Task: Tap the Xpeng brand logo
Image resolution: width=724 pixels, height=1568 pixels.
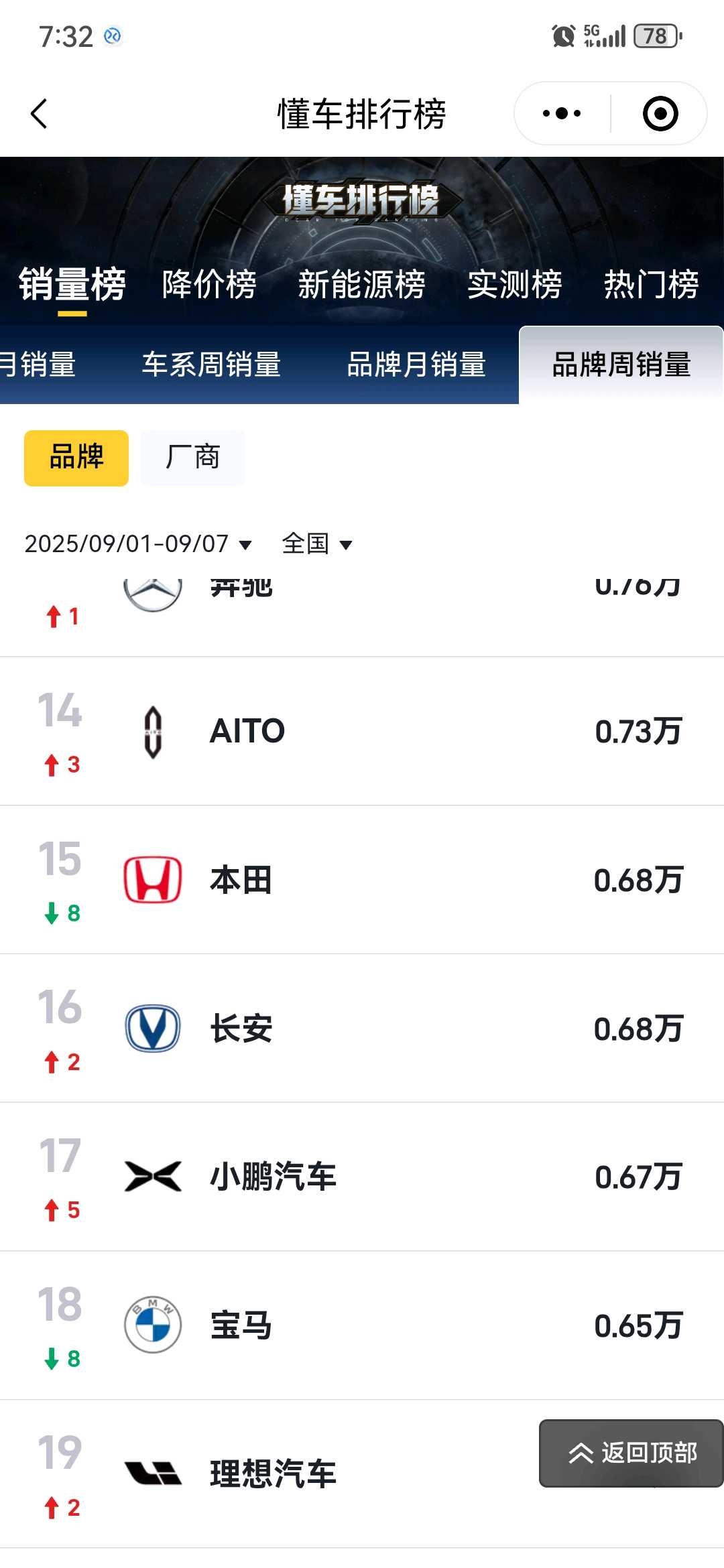Action: tap(153, 1177)
